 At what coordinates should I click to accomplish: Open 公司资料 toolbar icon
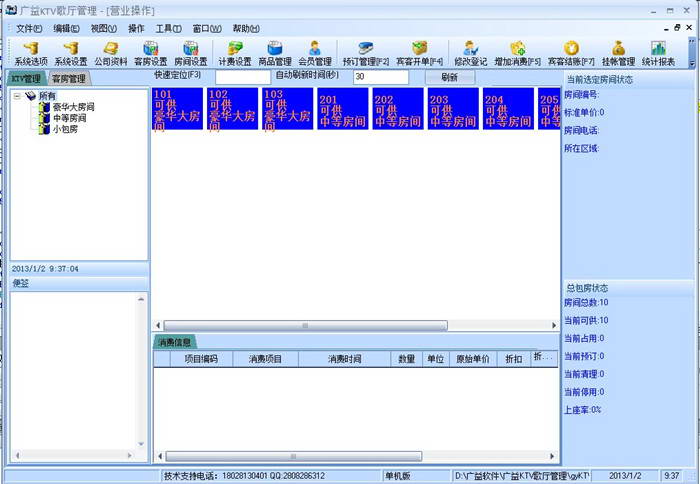pos(111,54)
